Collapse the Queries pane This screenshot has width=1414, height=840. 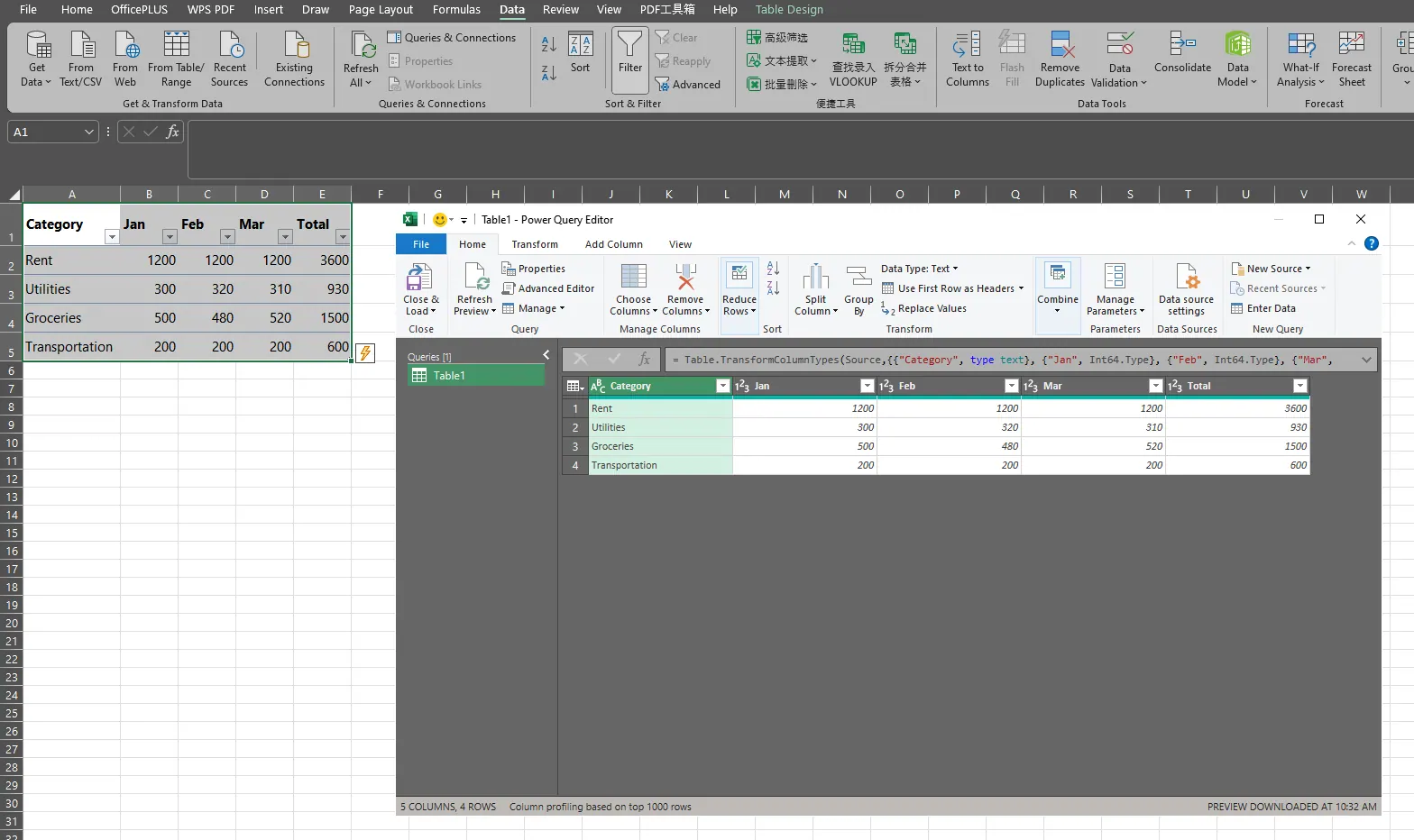pyautogui.click(x=546, y=355)
